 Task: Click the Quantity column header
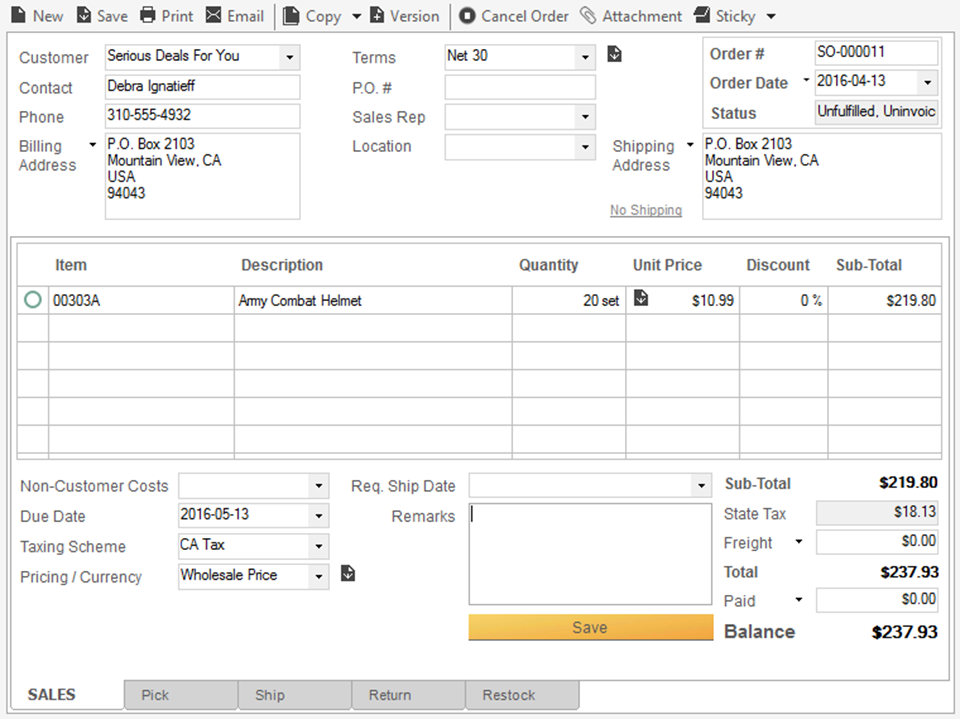(x=549, y=265)
